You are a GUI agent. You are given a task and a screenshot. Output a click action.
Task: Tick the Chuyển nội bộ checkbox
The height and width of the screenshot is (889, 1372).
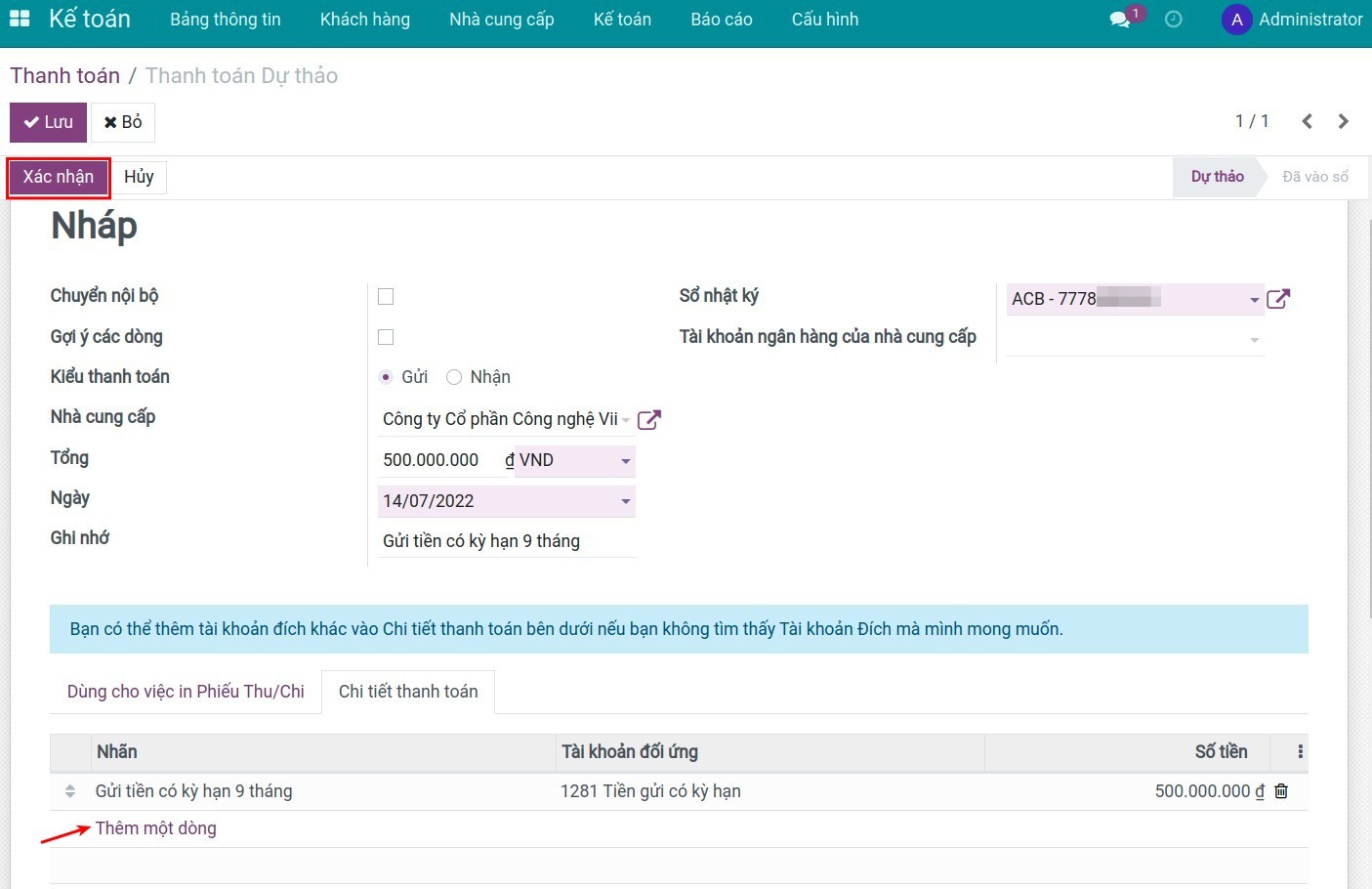(x=386, y=297)
